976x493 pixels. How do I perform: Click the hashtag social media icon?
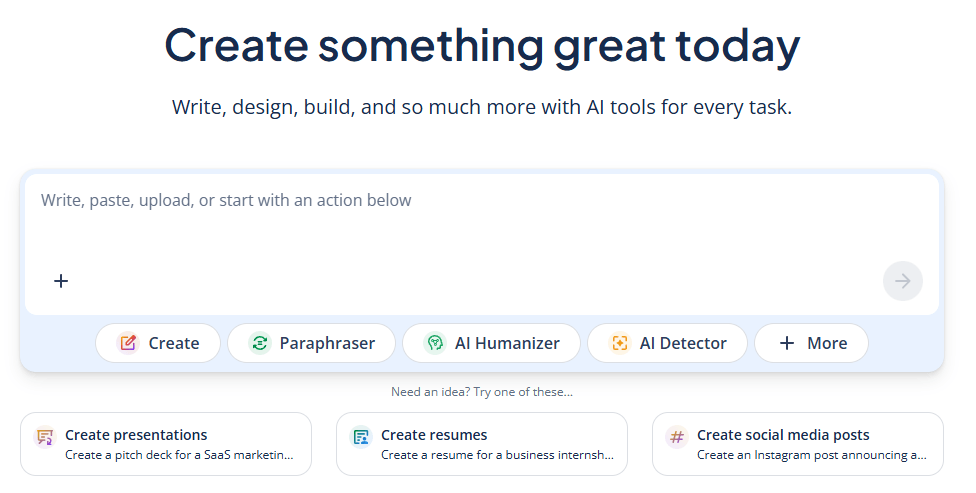pos(677,437)
